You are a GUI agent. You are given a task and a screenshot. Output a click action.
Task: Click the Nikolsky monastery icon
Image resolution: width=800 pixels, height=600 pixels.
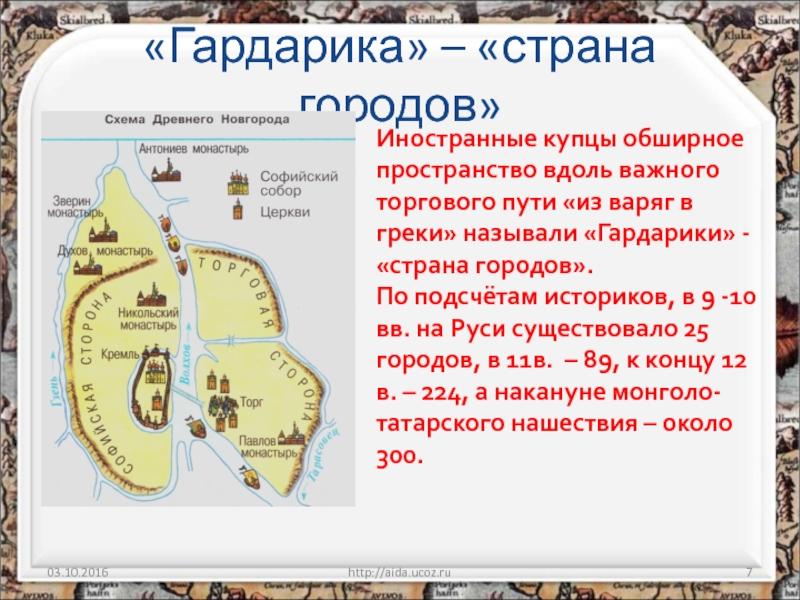pyautogui.click(x=150, y=295)
